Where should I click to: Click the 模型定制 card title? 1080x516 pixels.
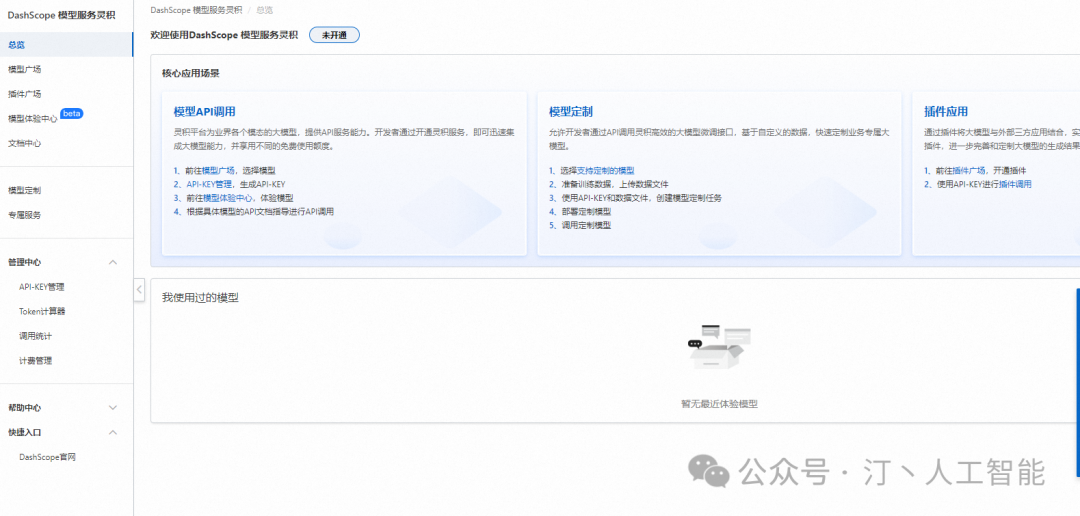point(571,112)
